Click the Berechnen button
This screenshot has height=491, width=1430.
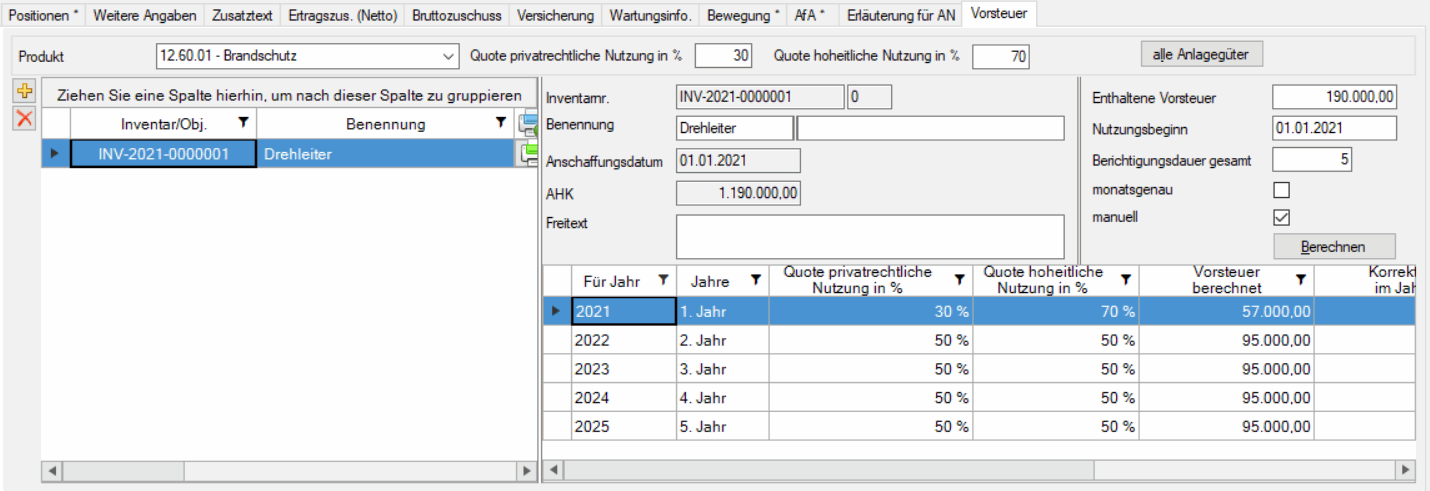click(x=1333, y=246)
